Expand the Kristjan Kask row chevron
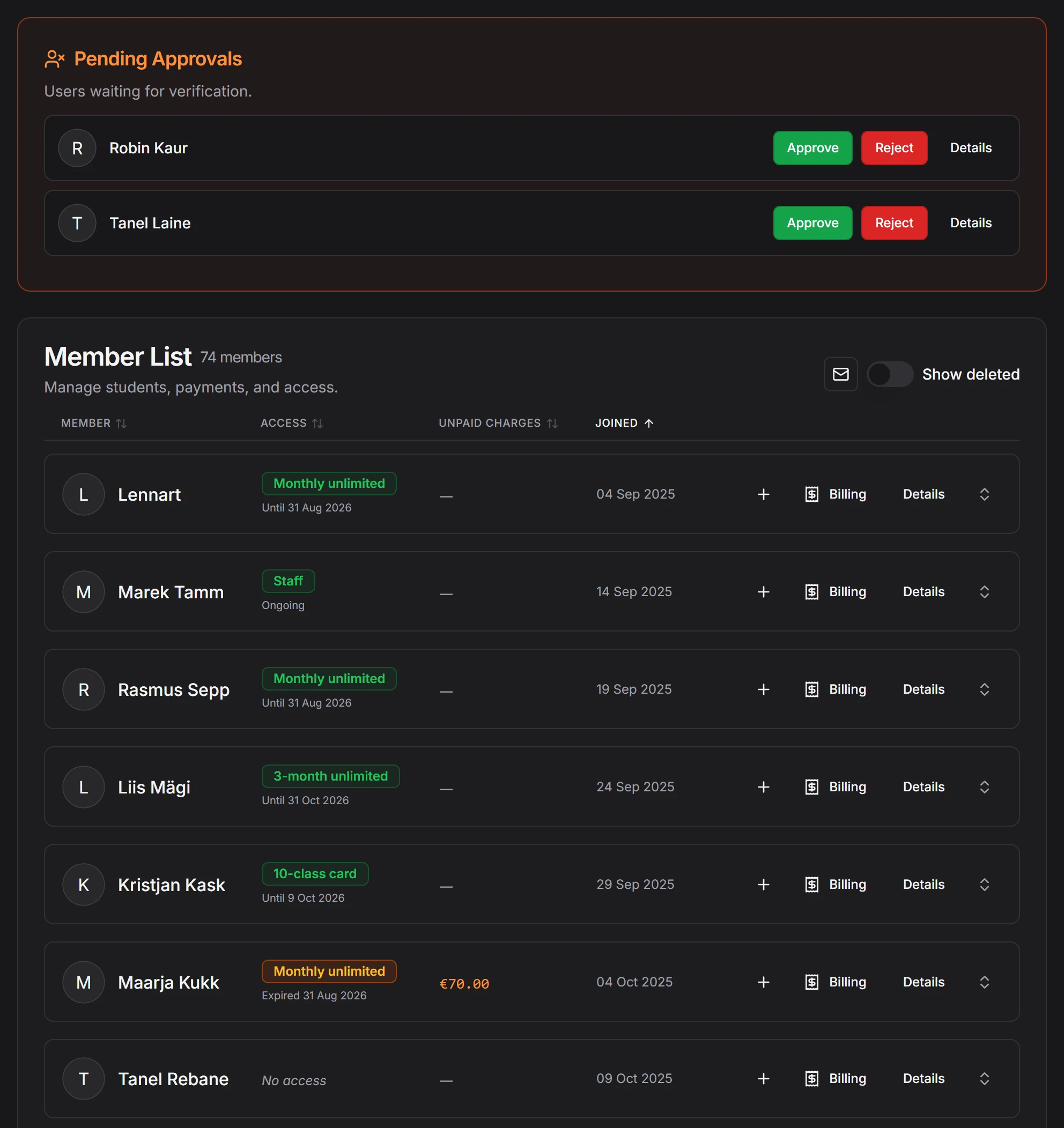 [984, 885]
